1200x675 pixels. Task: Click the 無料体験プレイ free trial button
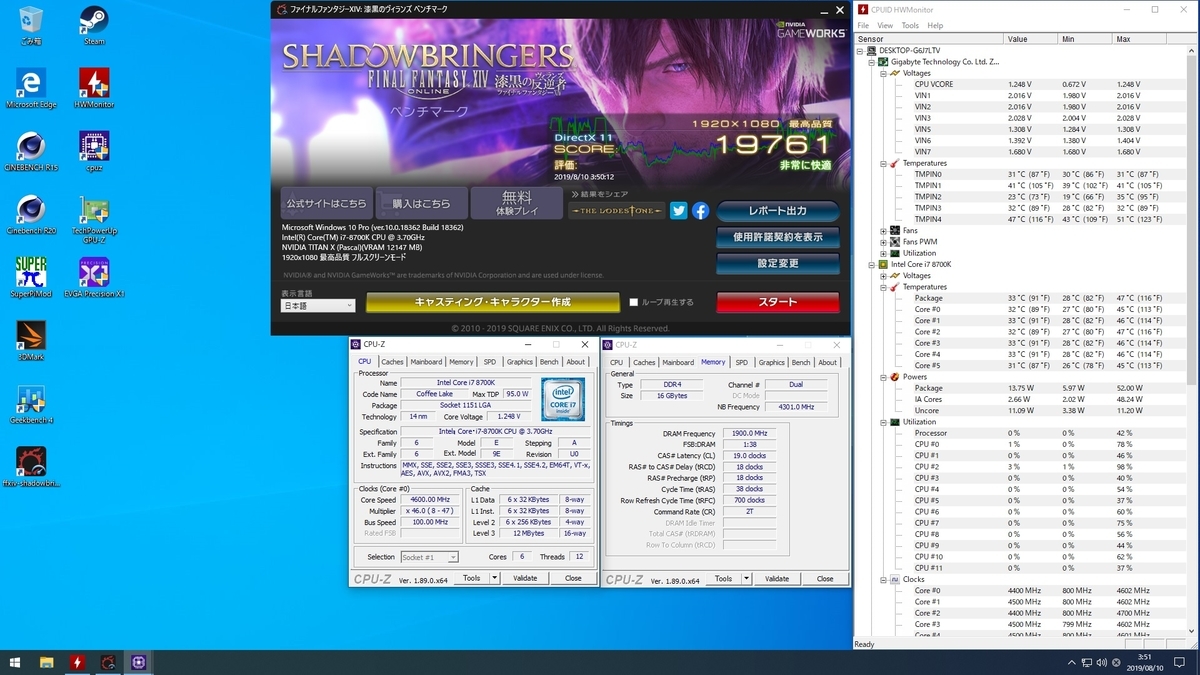517,203
